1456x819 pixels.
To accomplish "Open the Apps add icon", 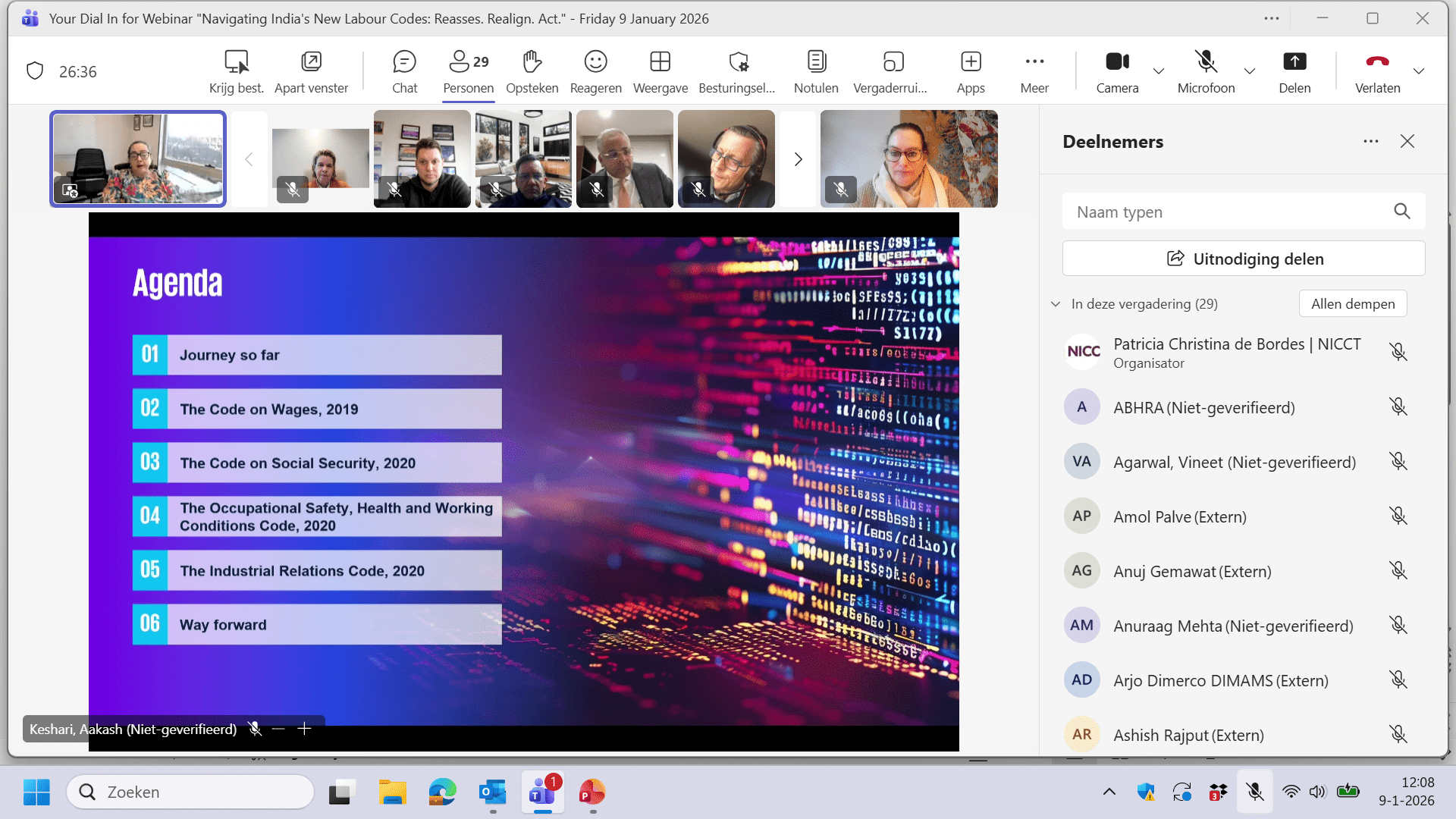I will coord(970,62).
